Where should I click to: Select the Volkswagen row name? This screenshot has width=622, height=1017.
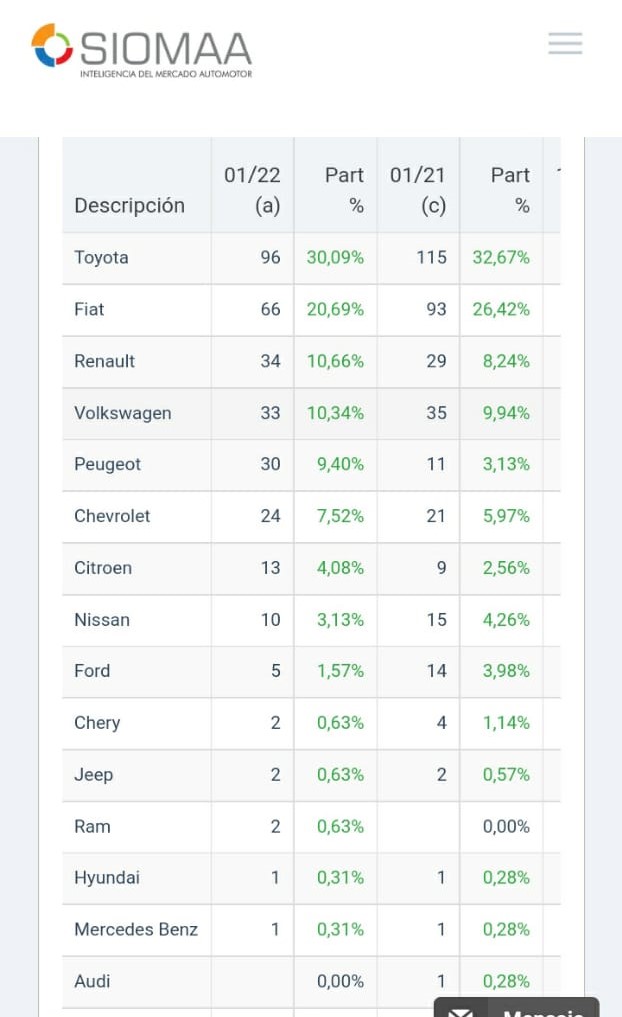click(122, 413)
